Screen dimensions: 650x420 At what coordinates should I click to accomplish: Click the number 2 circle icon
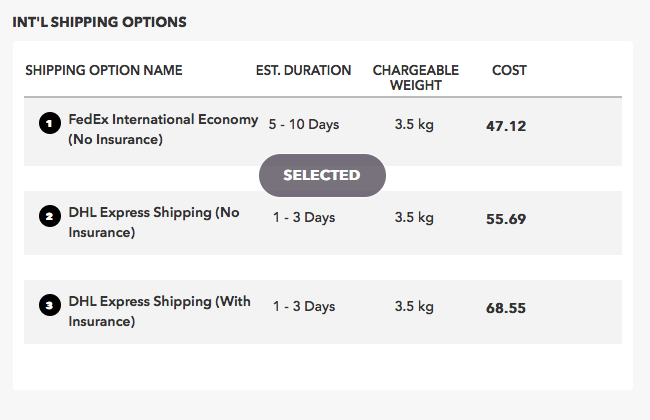pyautogui.click(x=50, y=216)
